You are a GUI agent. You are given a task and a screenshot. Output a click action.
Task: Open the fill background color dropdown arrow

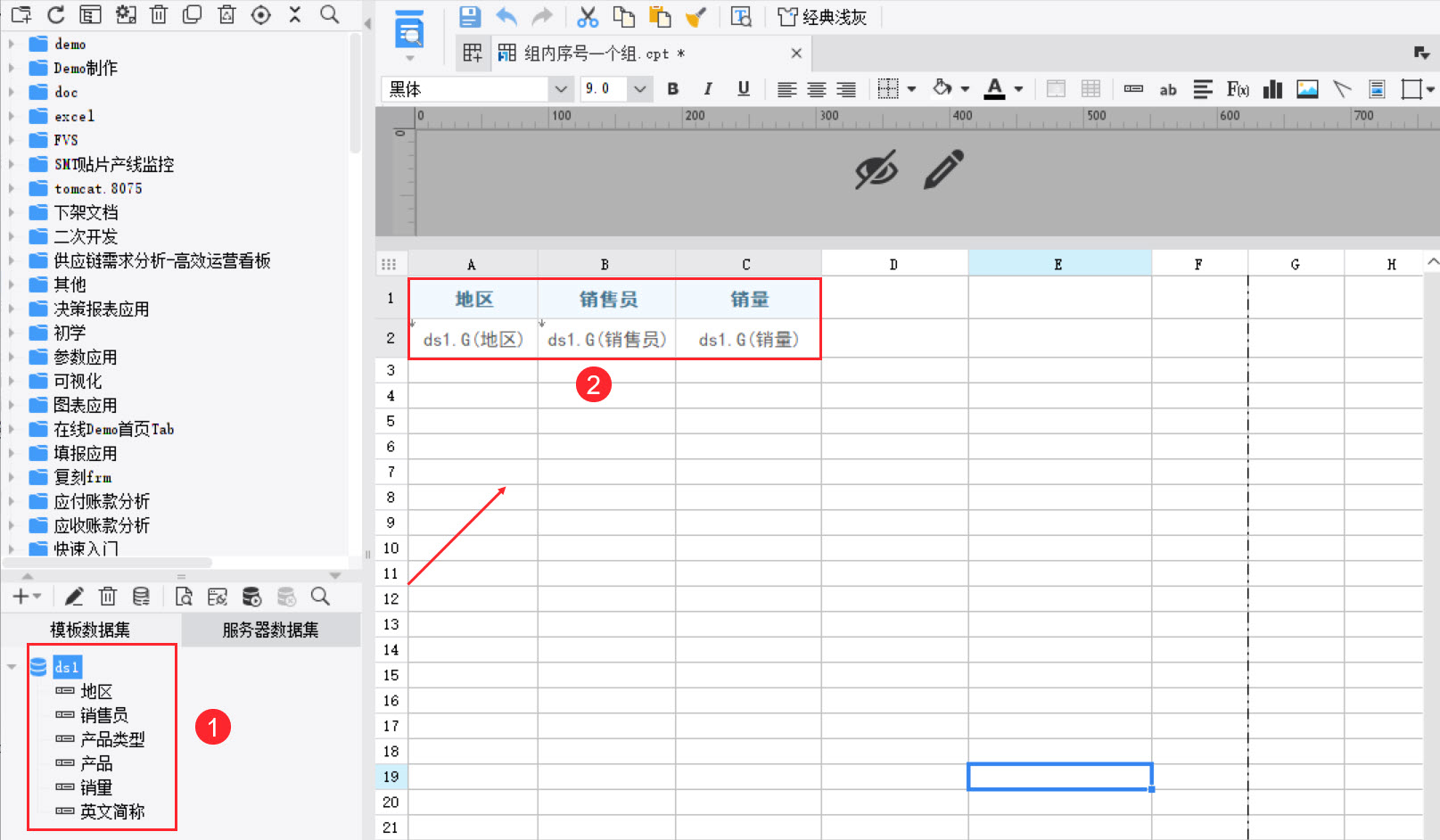(x=965, y=89)
